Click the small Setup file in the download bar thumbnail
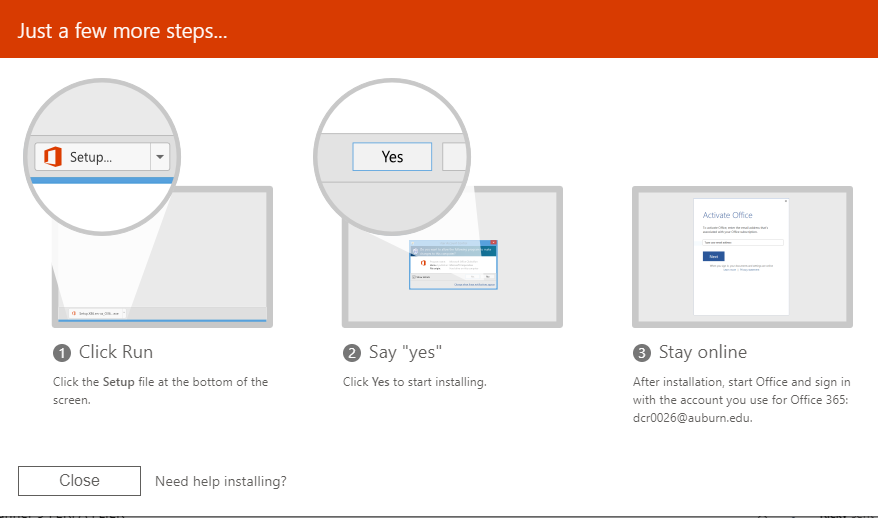 point(97,314)
